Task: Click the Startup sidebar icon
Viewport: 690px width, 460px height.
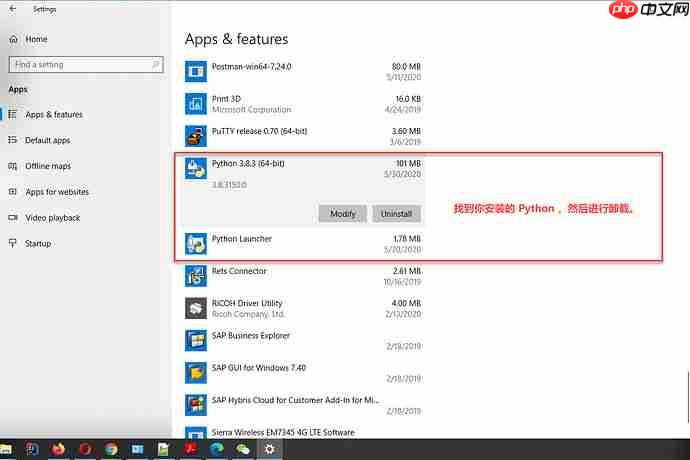Action: click(x=13, y=243)
